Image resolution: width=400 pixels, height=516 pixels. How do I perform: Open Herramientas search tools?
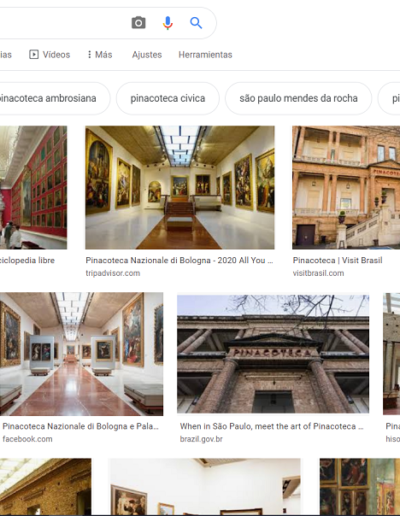[x=205, y=55]
